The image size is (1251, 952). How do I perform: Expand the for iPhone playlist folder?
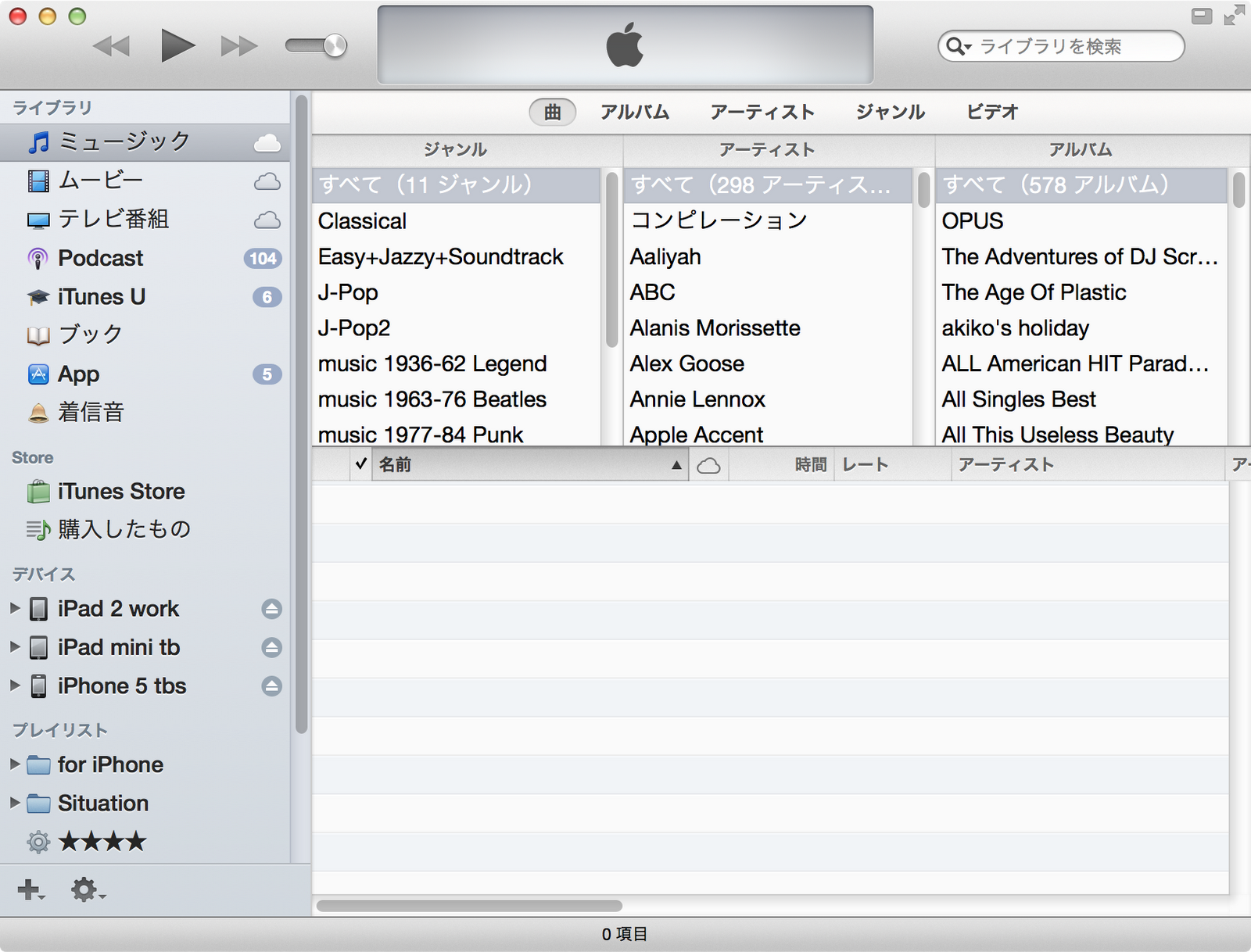(x=14, y=764)
